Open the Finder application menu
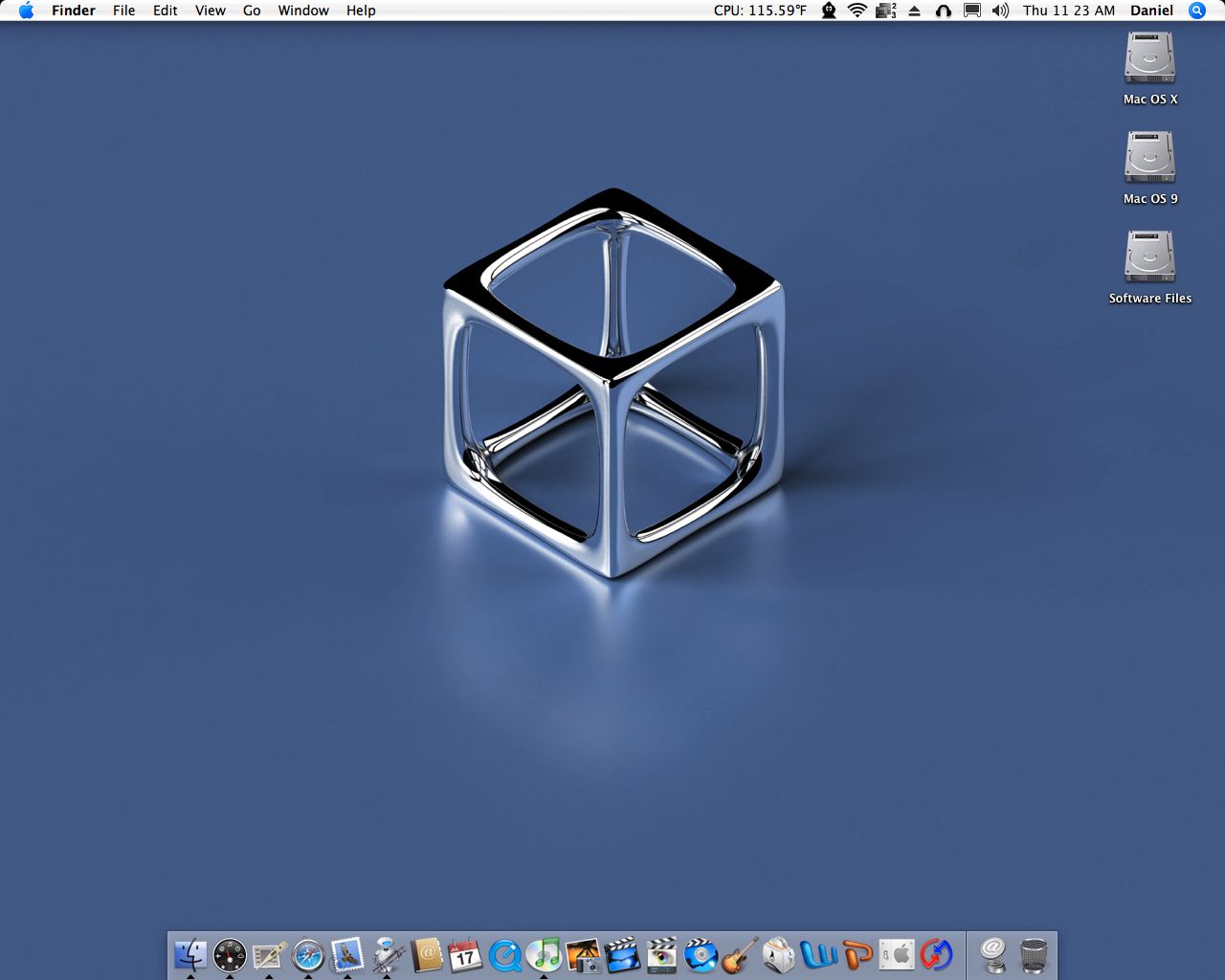This screenshot has width=1225, height=980. point(74,11)
